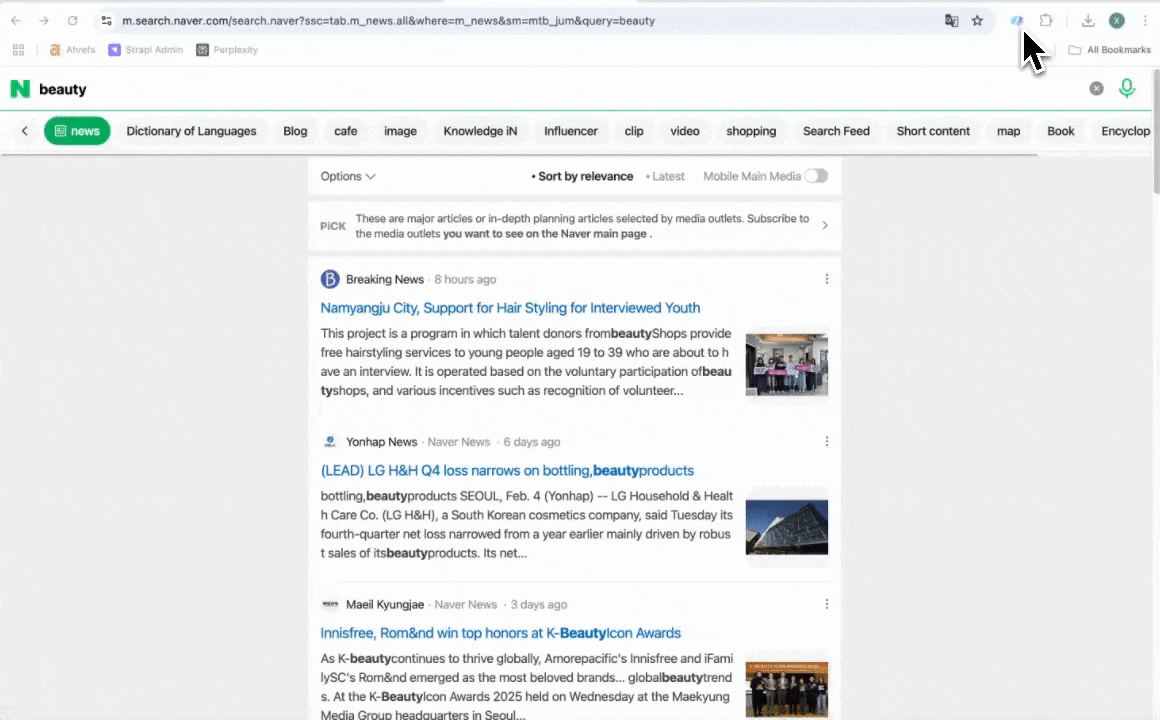This screenshot has width=1160, height=720.
Task: Clear the search field with X icon
Action: (x=1096, y=89)
